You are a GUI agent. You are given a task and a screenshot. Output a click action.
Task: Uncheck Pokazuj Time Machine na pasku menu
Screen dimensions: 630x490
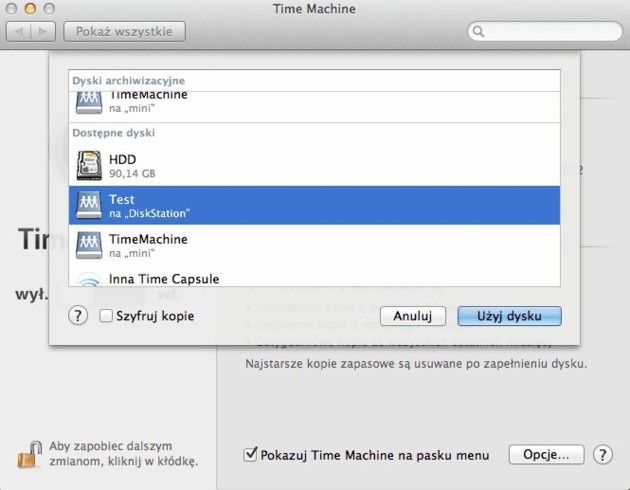click(250, 454)
